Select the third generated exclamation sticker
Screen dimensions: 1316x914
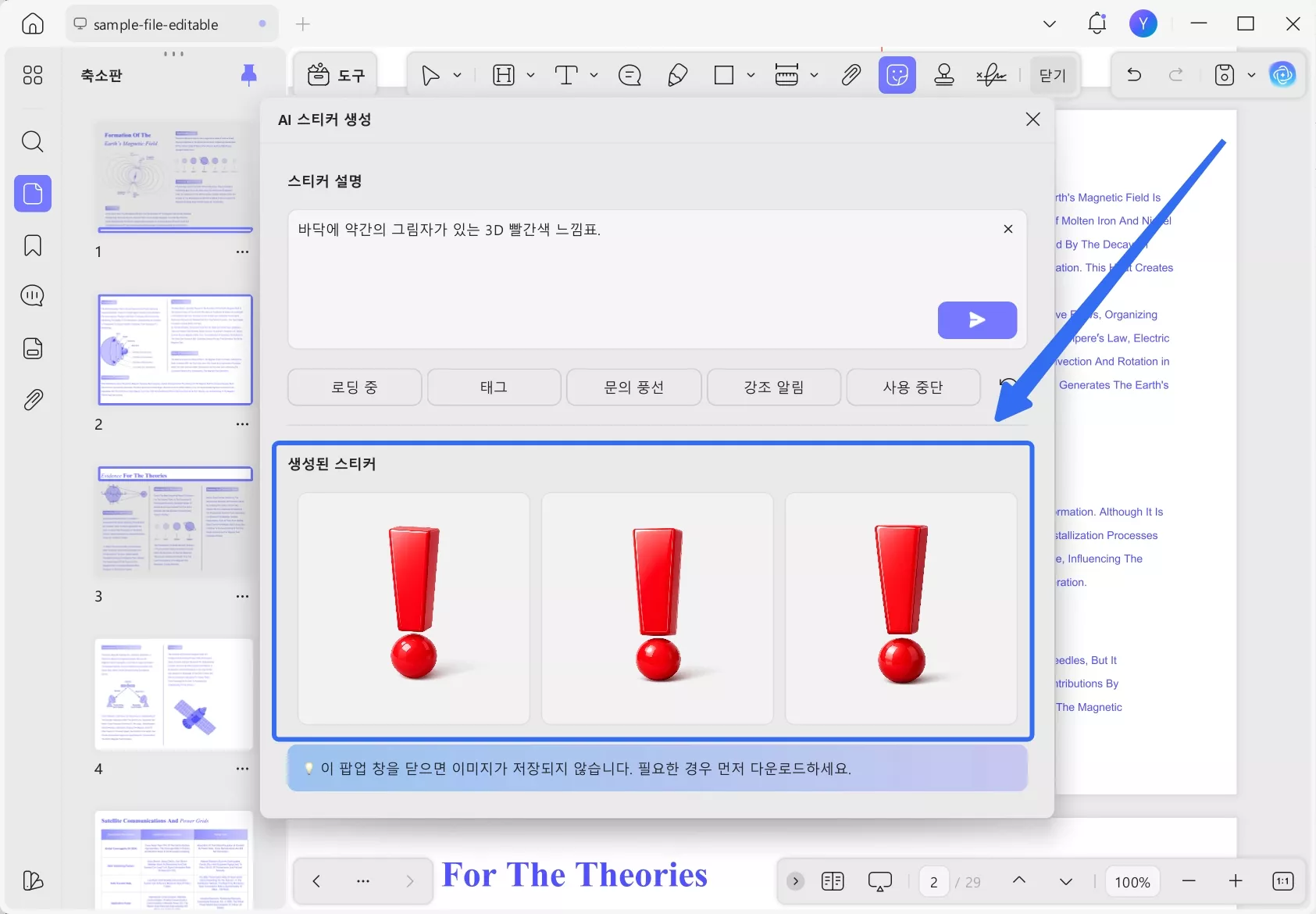(x=901, y=608)
